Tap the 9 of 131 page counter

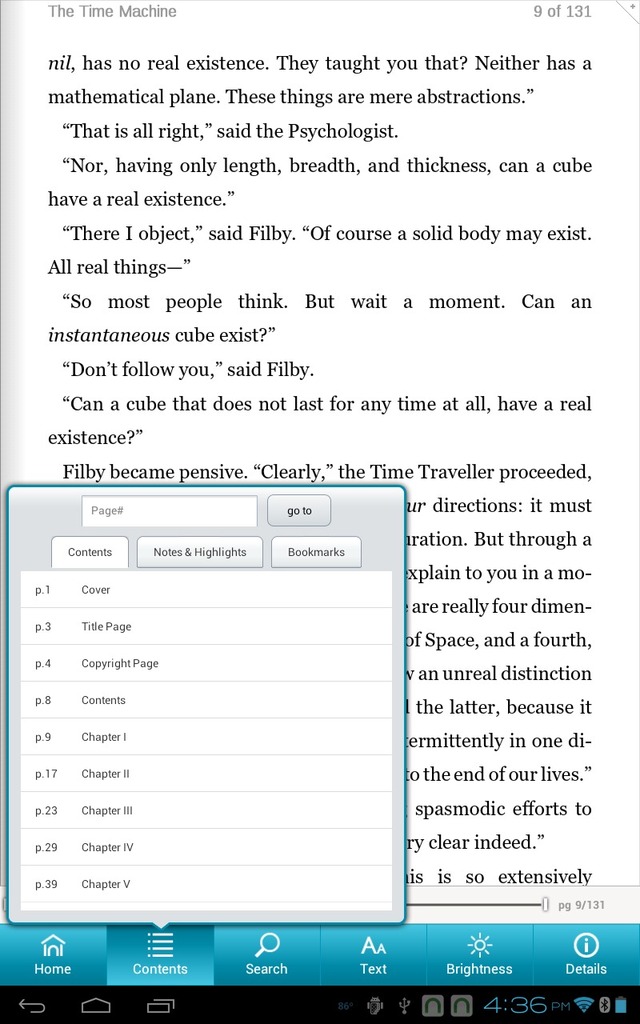click(562, 11)
